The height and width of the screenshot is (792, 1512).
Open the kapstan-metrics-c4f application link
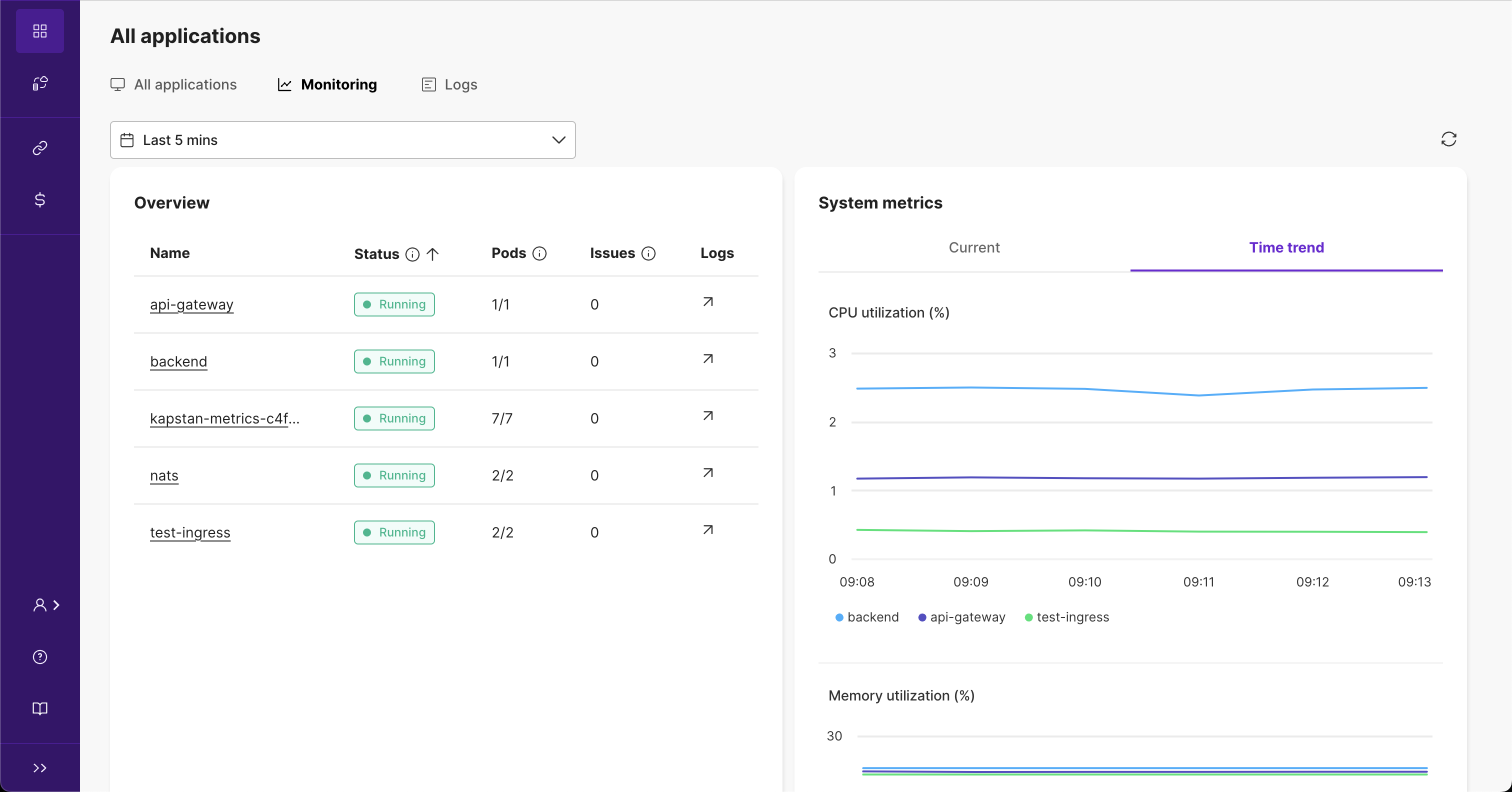click(225, 418)
